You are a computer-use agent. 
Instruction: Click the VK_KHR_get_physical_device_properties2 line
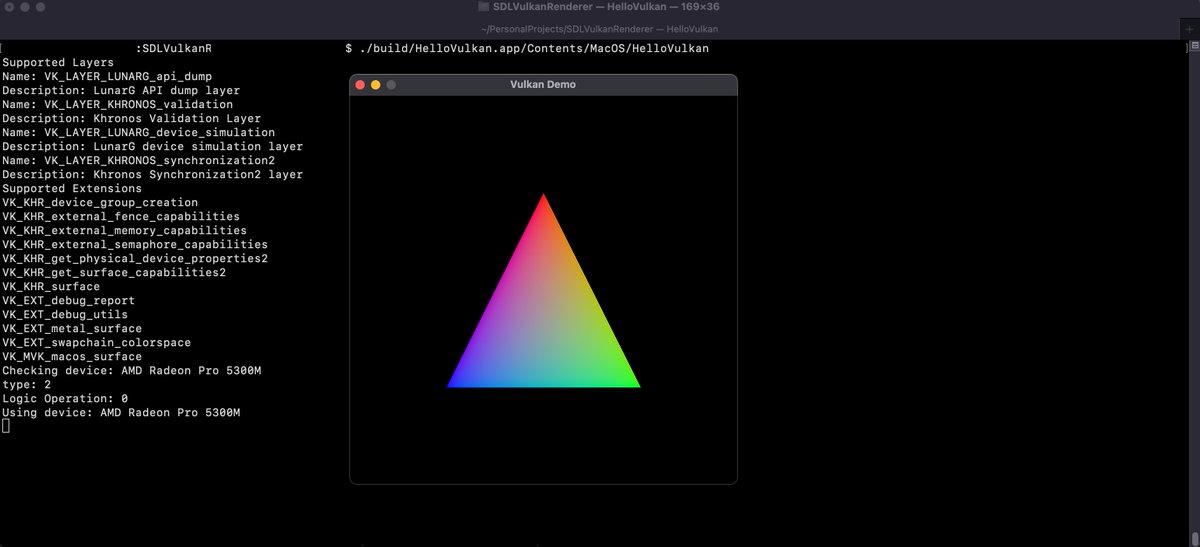(135, 258)
